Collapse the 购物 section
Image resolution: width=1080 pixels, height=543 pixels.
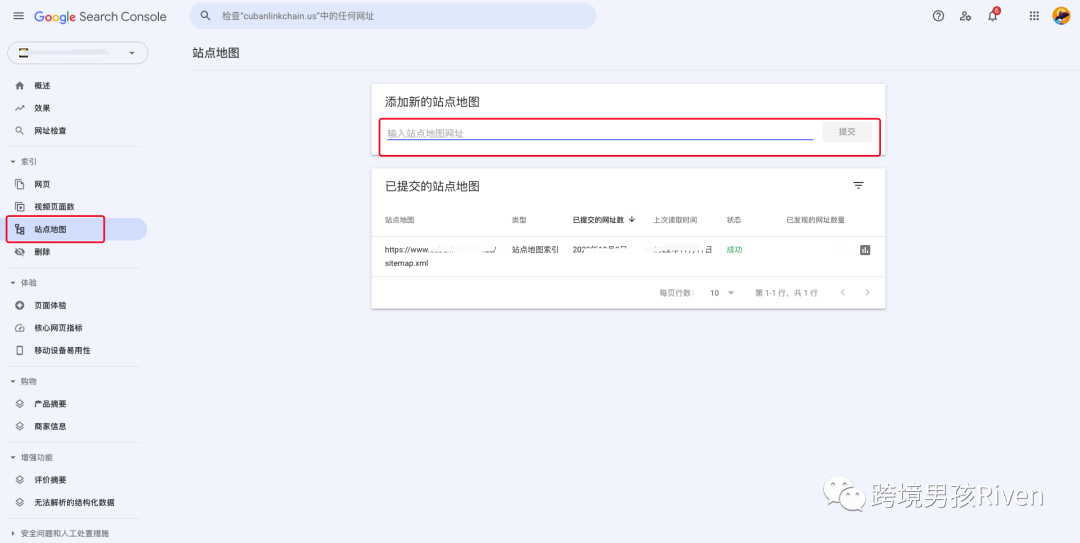click(24, 381)
